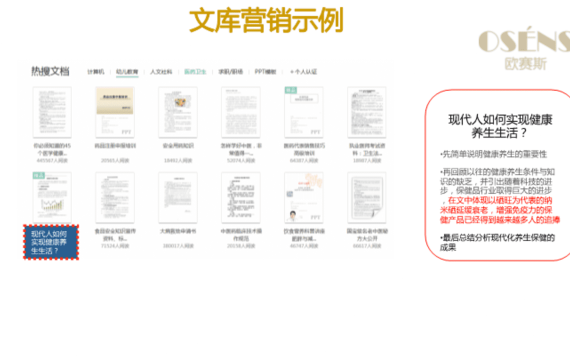Switch to the 求职/职场 tab

(230, 72)
